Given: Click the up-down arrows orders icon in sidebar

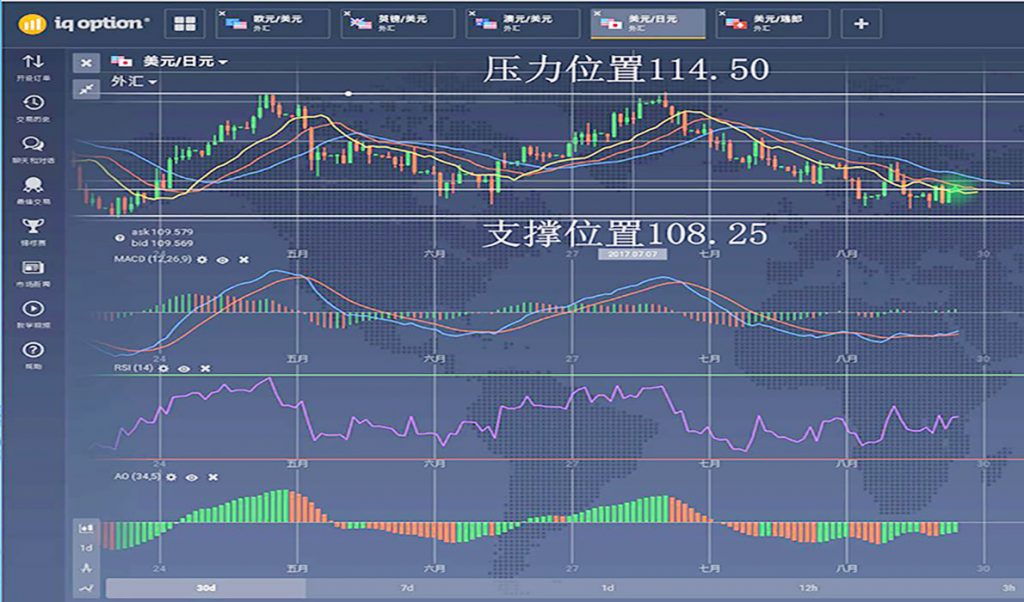Looking at the screenshot, I should (x=33, y=63).
